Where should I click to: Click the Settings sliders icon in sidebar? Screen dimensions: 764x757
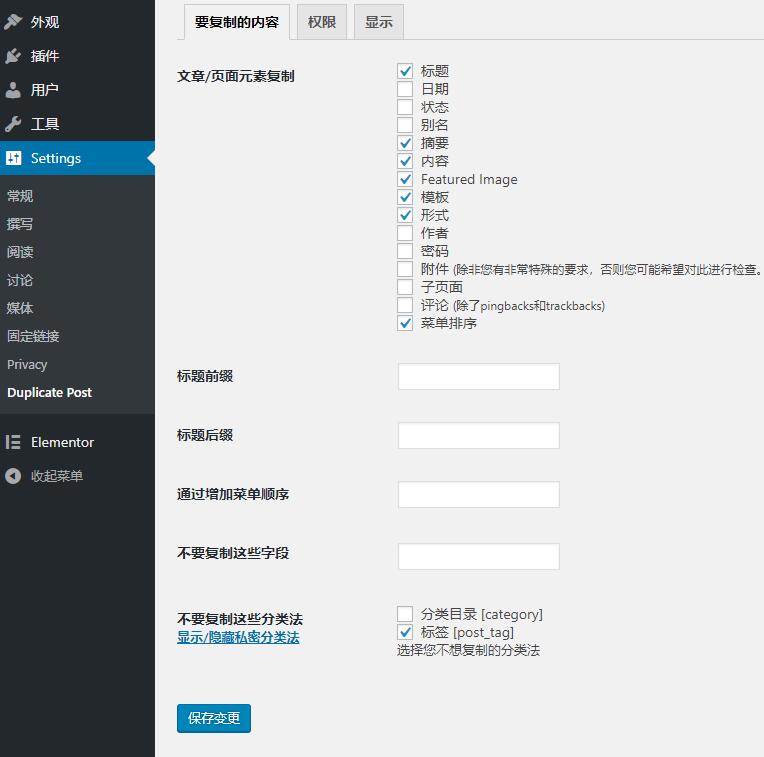[x=13, y=158]
